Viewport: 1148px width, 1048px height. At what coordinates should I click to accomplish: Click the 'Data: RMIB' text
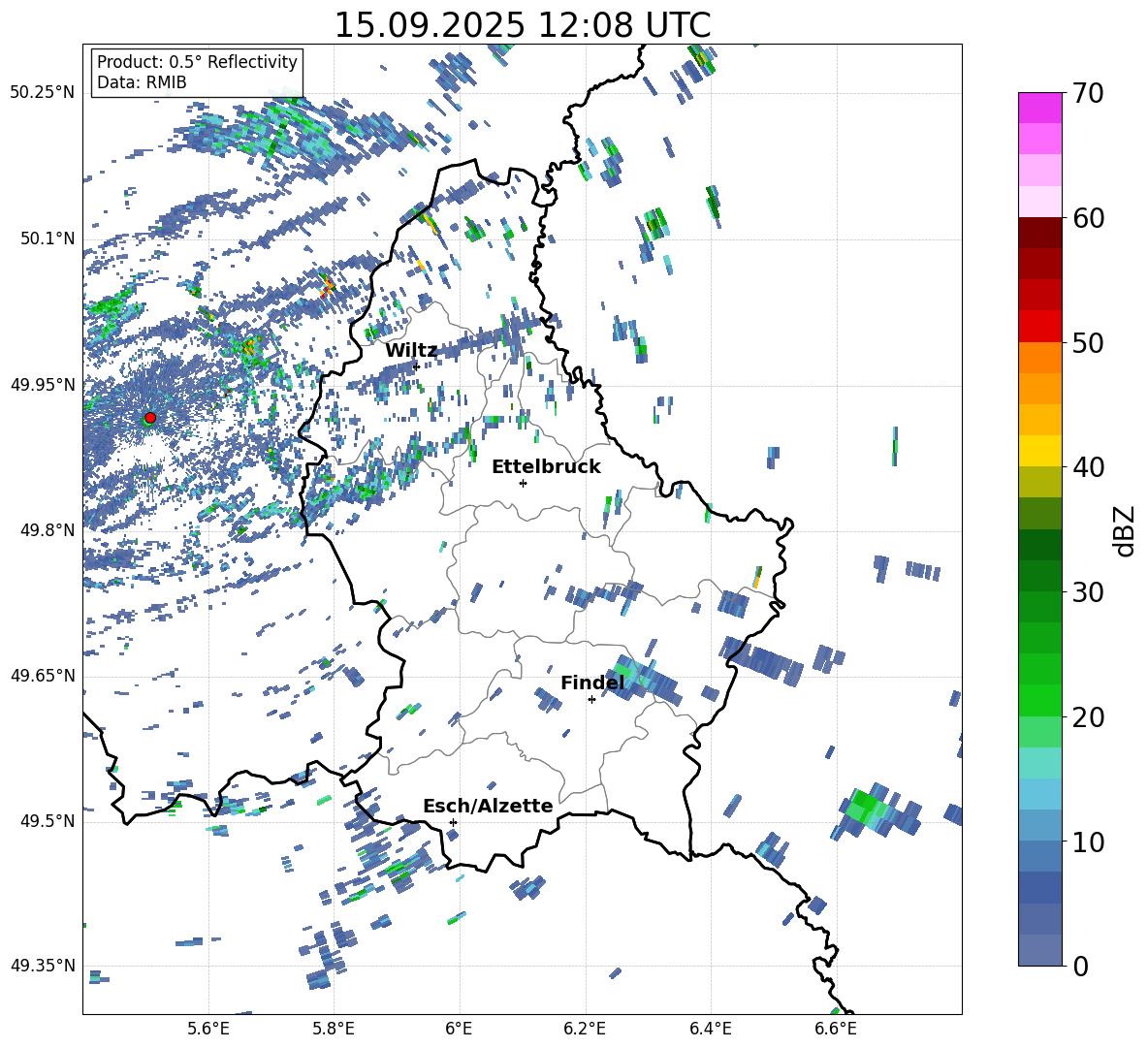tap(142, 82)
